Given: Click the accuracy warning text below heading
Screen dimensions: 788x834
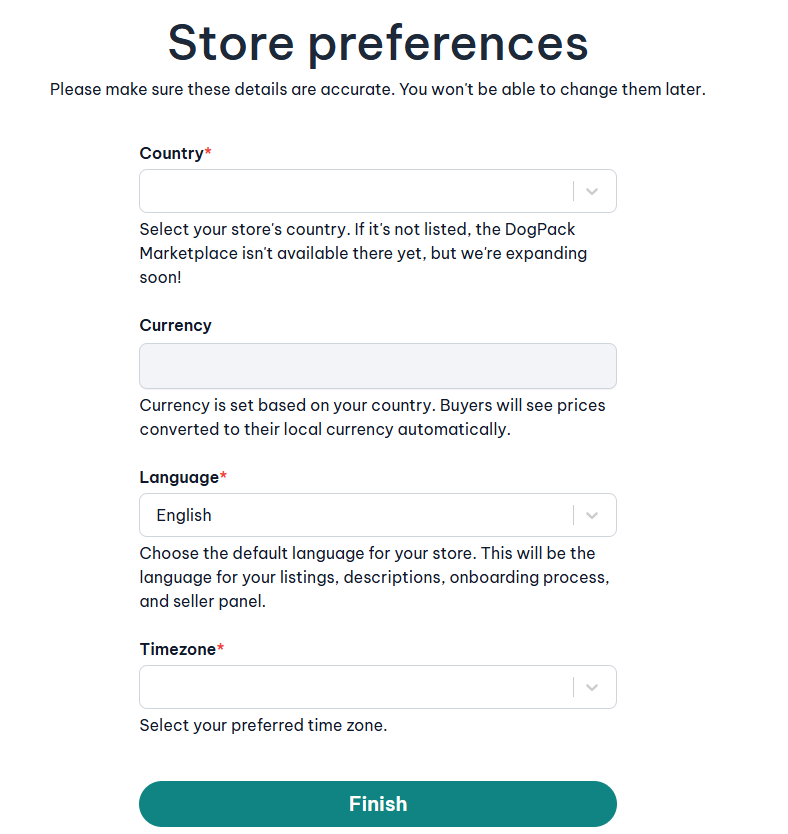Looking at the screenshot, I should point(377,89).
